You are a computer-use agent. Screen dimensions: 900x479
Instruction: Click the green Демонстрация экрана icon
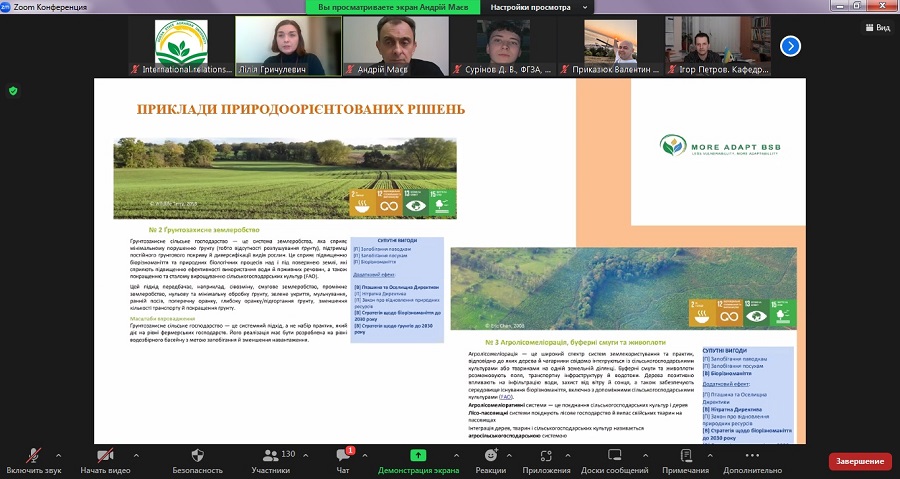pos(418,455)
